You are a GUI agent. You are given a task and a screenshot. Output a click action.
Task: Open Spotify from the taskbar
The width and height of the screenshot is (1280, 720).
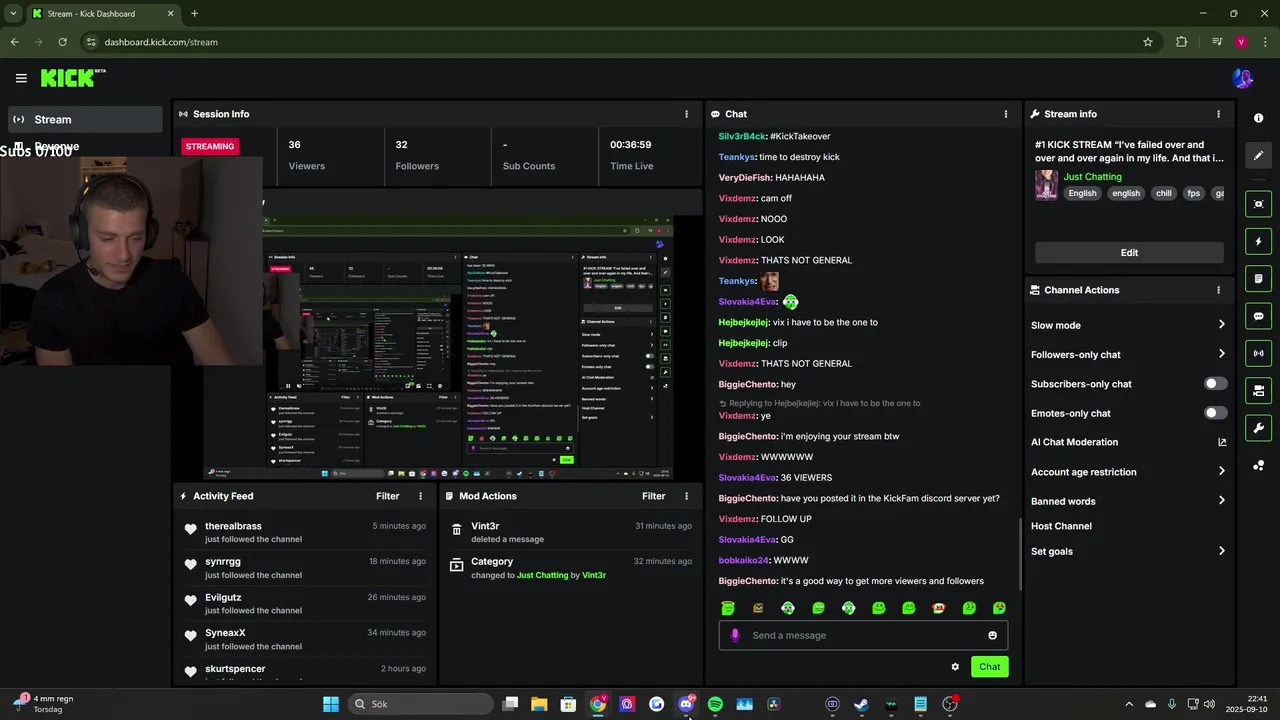[715, 704]
